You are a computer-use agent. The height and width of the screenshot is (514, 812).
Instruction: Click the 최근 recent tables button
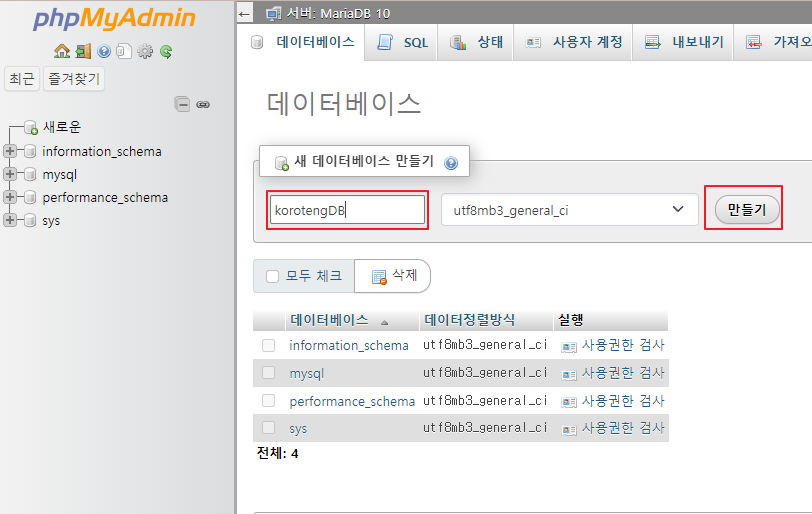(22, 79)
